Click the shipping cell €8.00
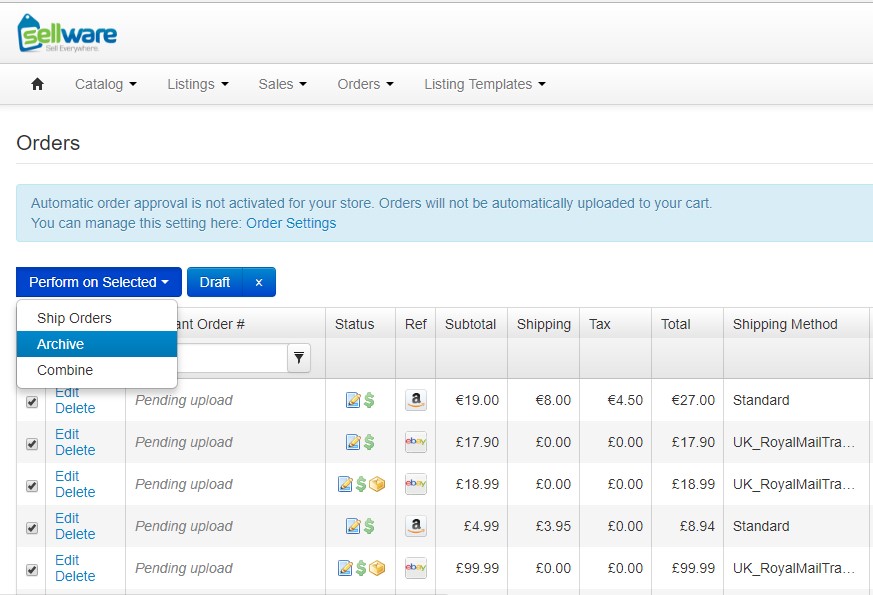The image size is (873, 595). click(x=553, y=400)
